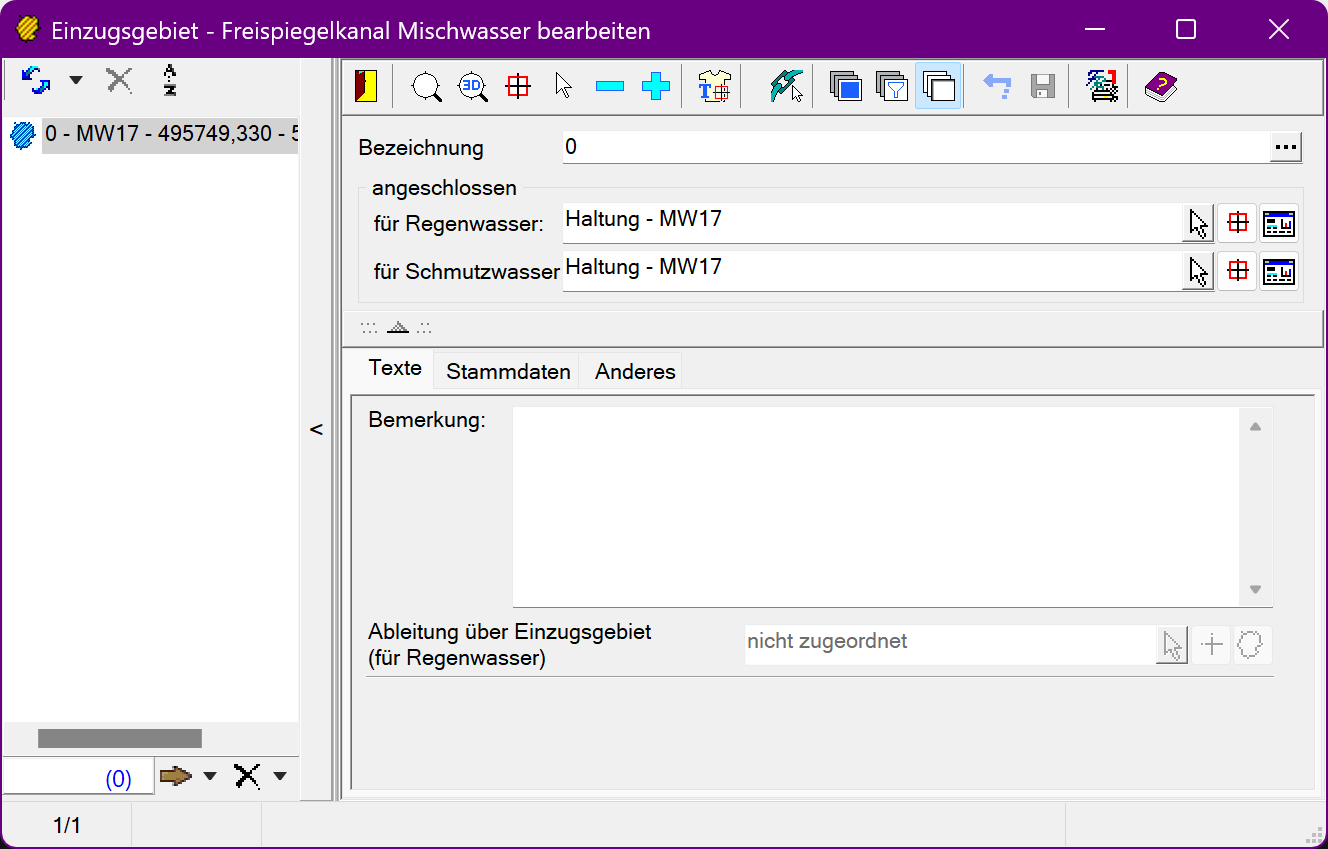Open dropdown arrow next to refresh icon

click(x=76, y=80)
